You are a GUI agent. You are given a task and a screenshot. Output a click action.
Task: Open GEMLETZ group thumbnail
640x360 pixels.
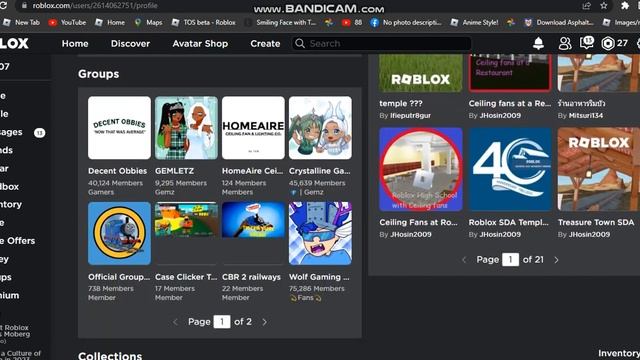click(x=186, y=128)
